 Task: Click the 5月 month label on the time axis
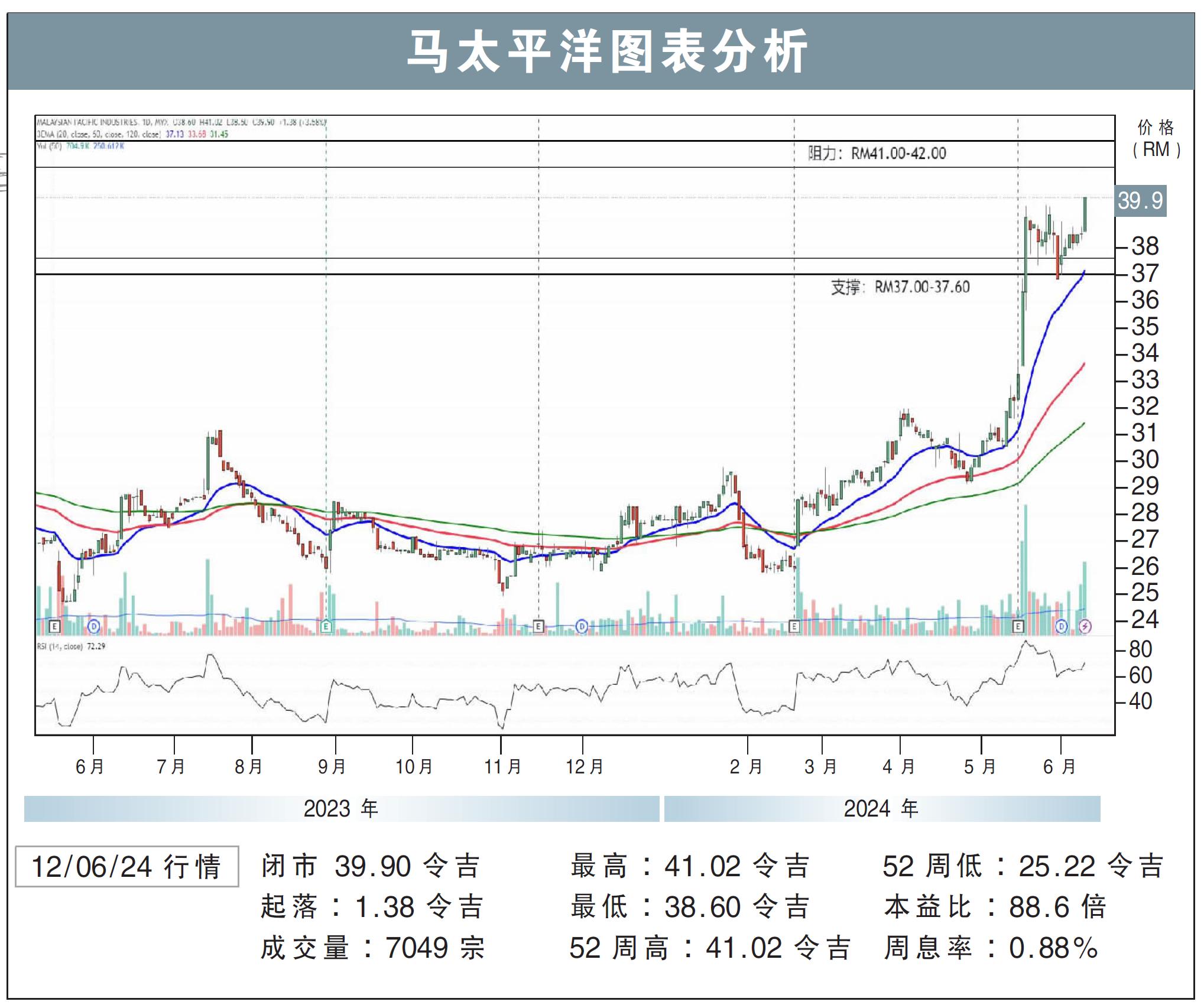[981, 767]
